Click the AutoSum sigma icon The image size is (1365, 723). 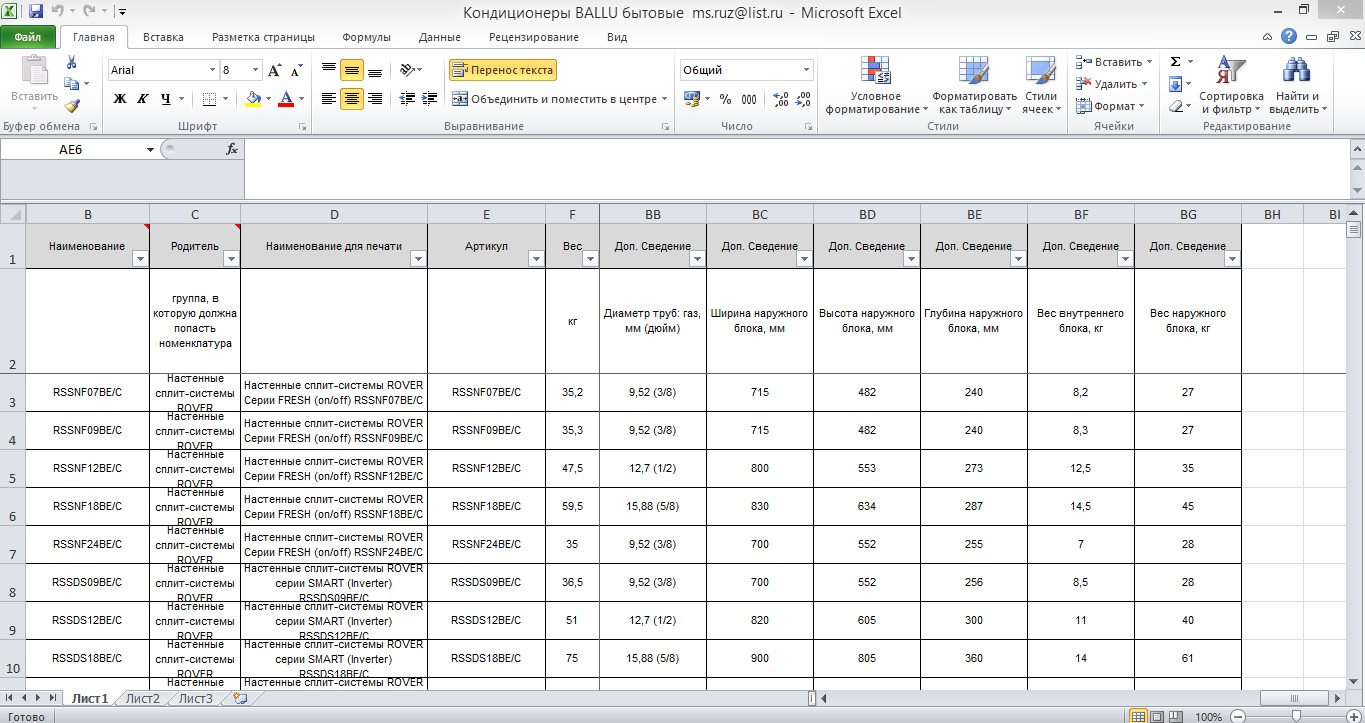[x=1175, y=62]
